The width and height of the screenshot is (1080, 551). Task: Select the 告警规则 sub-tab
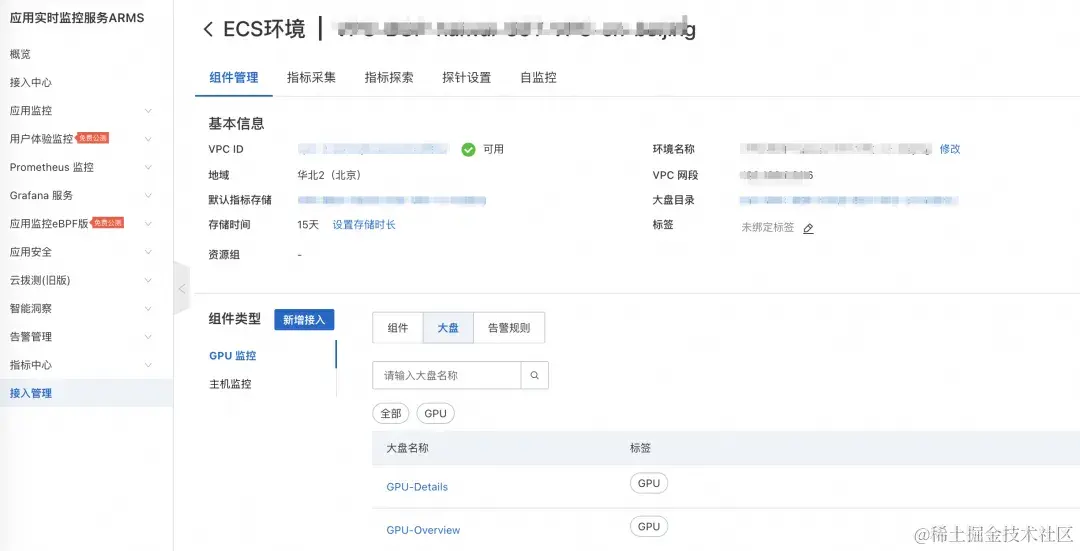509,328
